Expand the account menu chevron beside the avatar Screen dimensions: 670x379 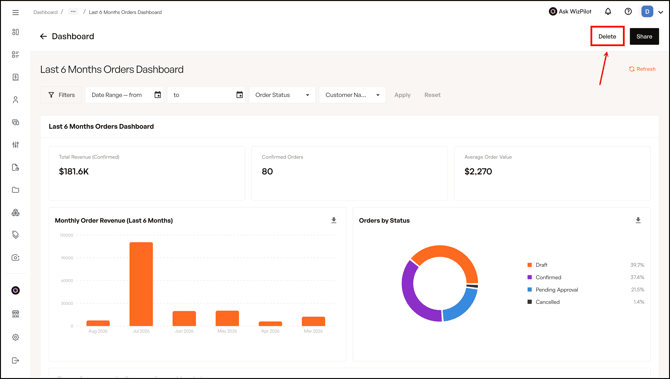tap(661, 12)
